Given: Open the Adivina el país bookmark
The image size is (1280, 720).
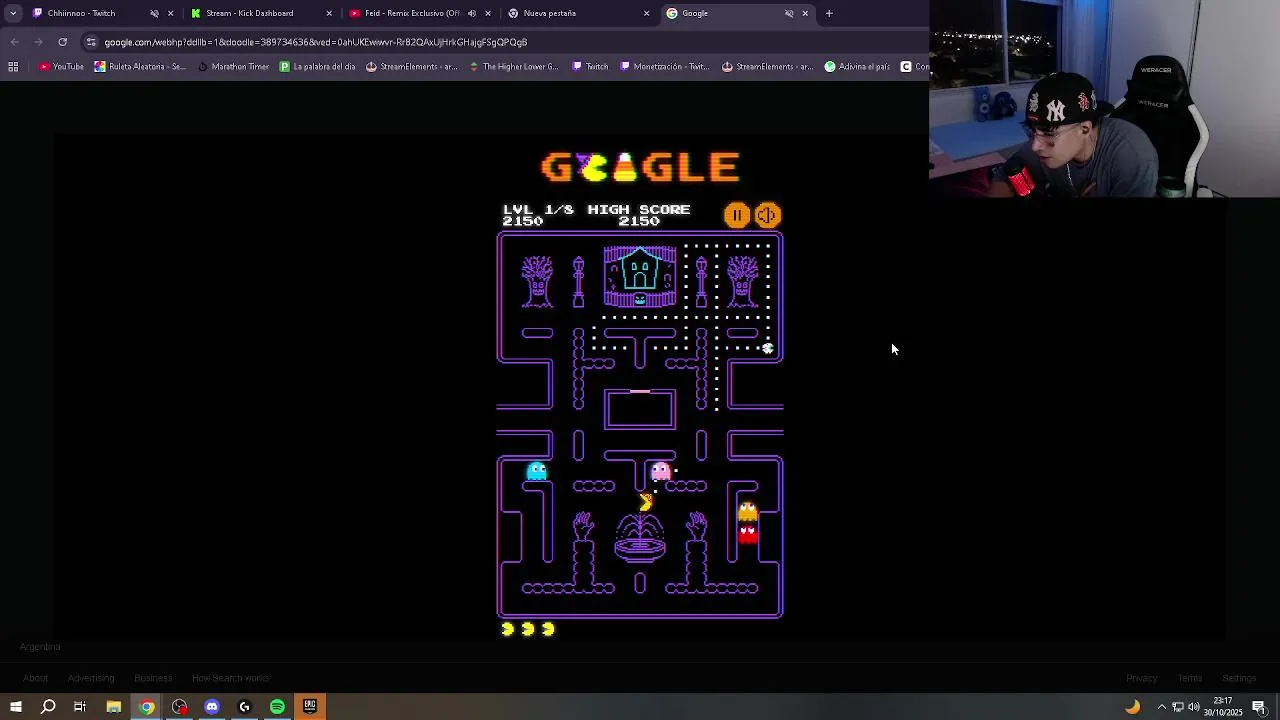Looking at the screenshot, I should (x=857, y=67).
